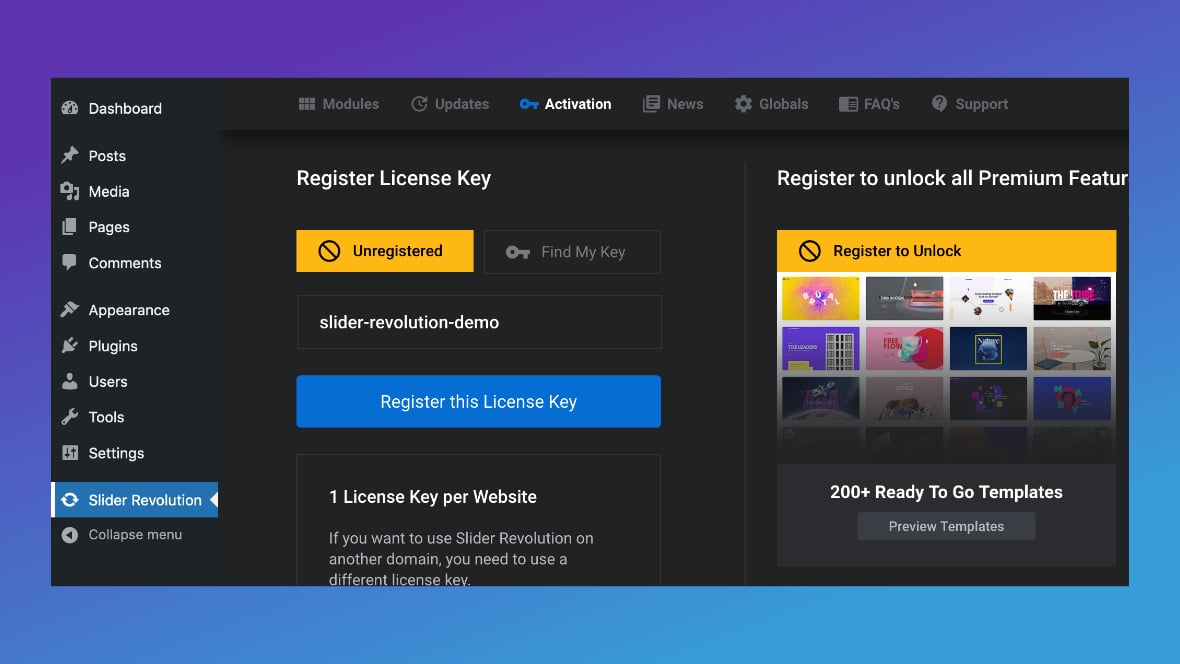This screenshot has height=664, width=1180.
Task: Click the yellow Unregistered status button
Action: tap(385, 251)
